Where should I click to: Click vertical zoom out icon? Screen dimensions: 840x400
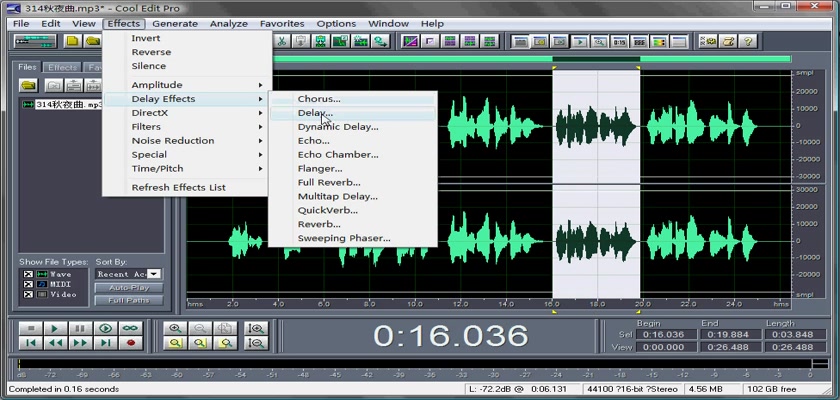[256, 343]
